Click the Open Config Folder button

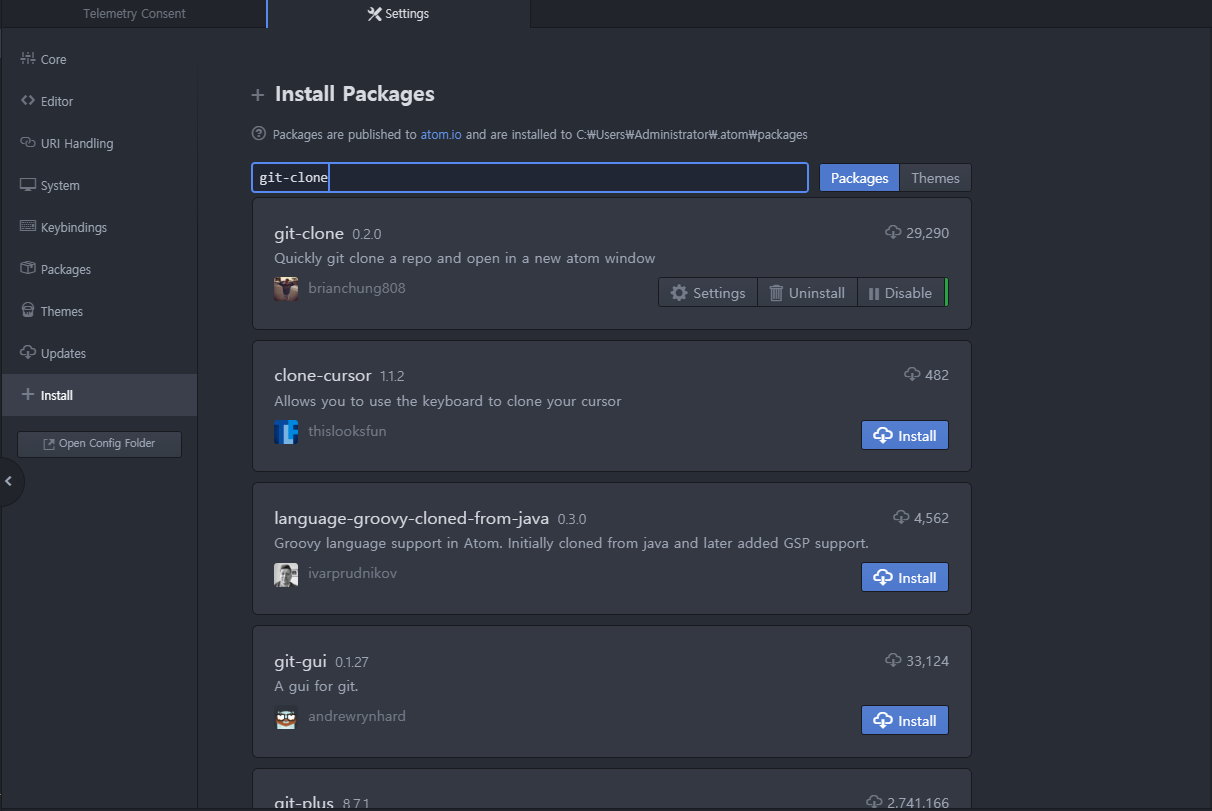pyautogui.click(x=99, y=444)
